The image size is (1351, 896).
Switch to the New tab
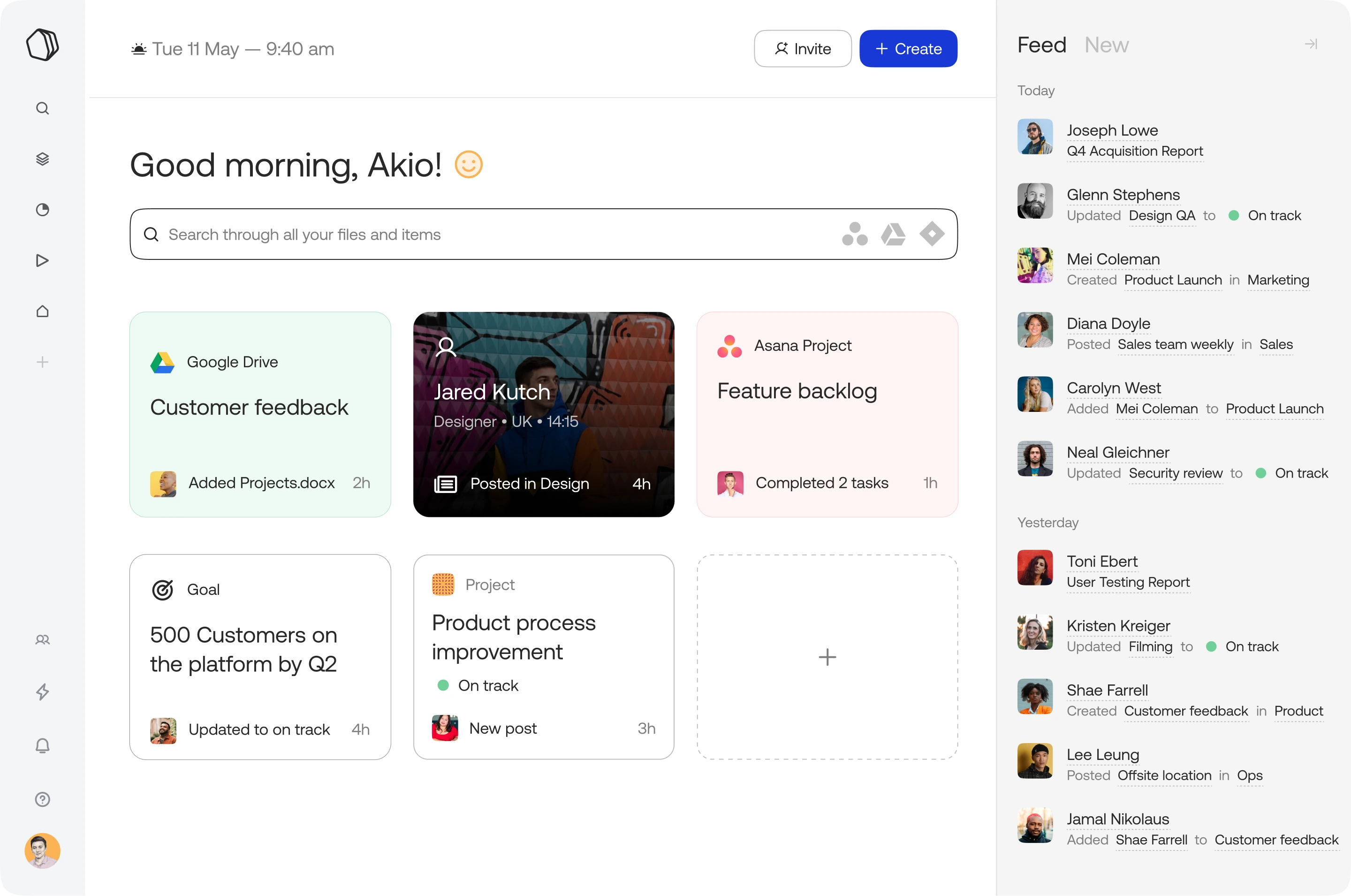click(1107, 45)
